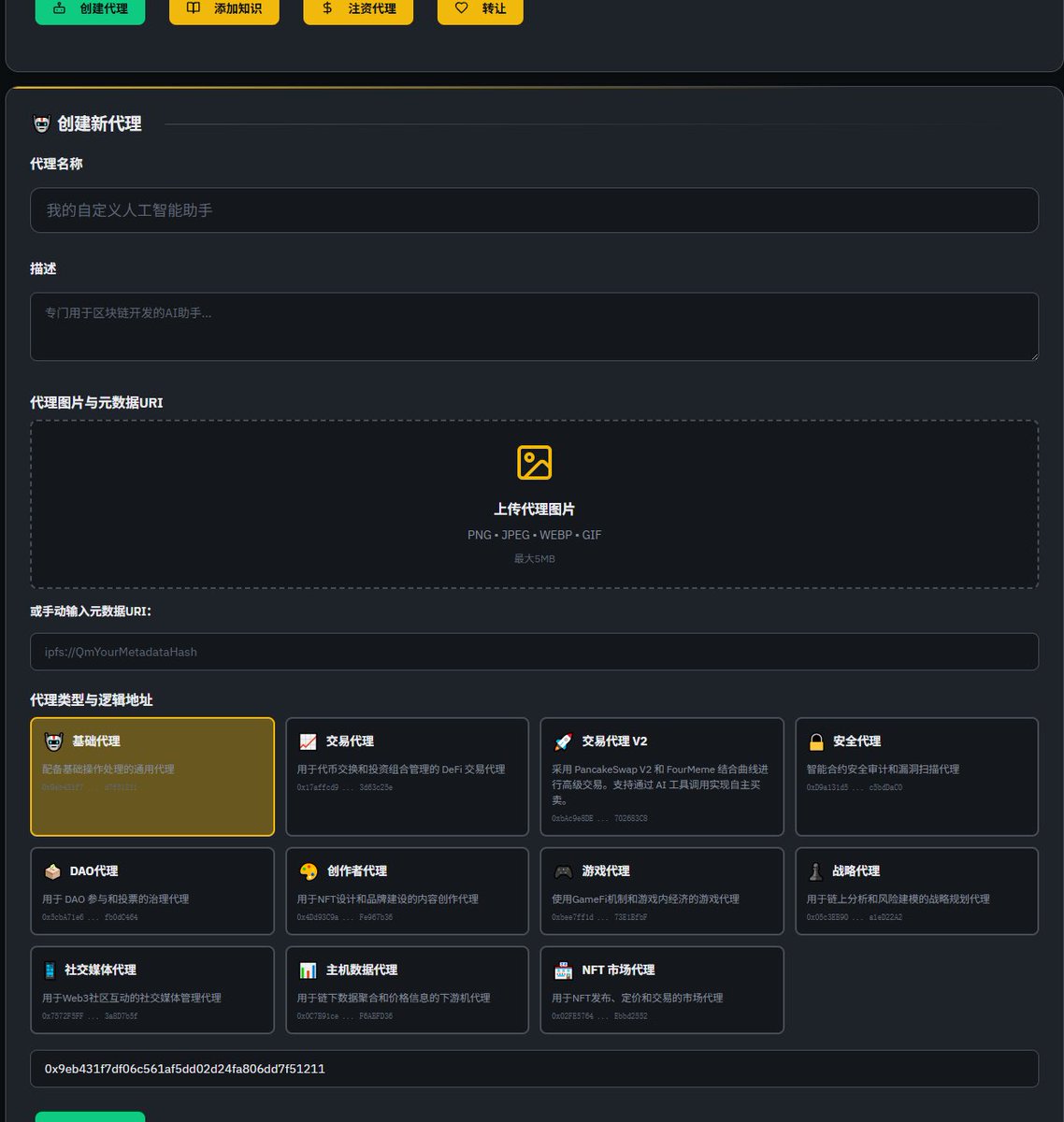Screen dimensions: 1064x1122
Task: Focus the 代理名称 input field
Action: click(x=534, y=210)
